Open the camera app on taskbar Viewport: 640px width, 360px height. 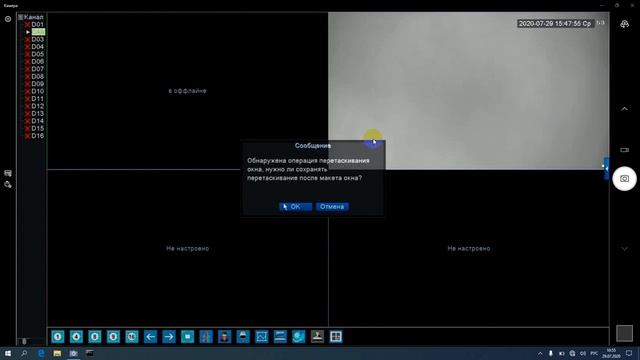click(73, 353)
